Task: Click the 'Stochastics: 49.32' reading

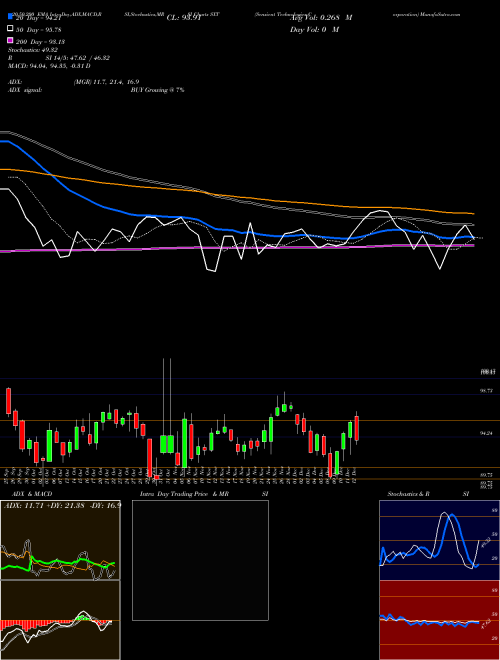Action: 33,50
